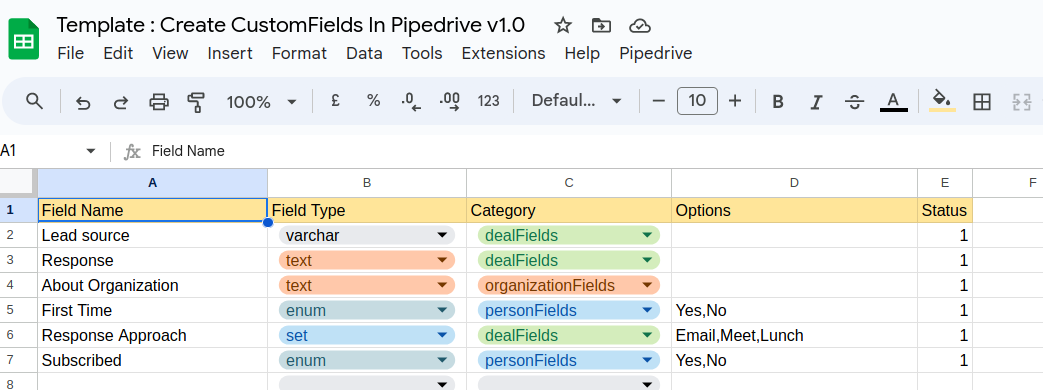
Task: Increase decimal places
Action: 450,102
